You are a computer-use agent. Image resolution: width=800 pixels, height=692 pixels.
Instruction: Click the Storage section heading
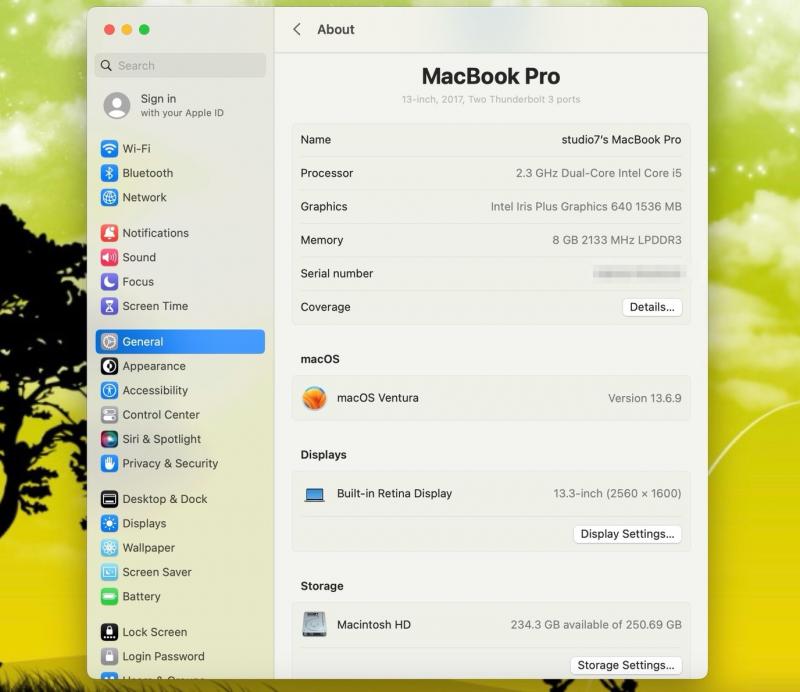point(321,586)
